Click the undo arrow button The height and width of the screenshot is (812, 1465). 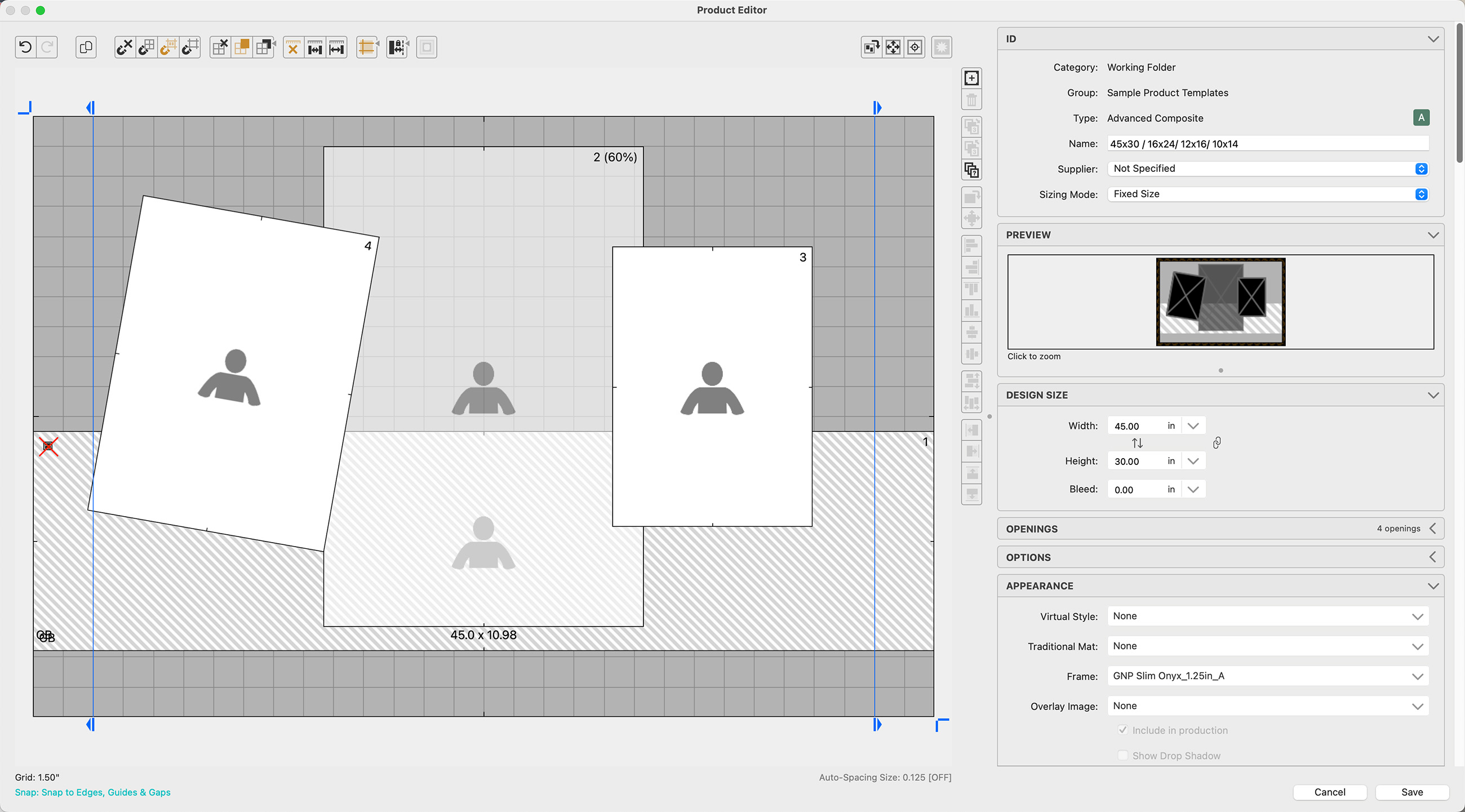[25, 47]
